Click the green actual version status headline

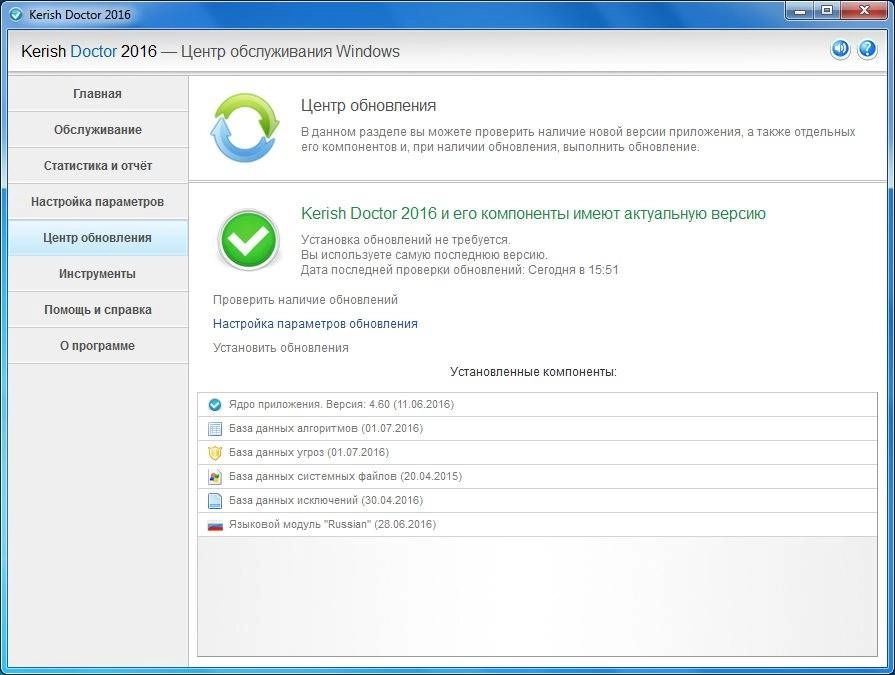[533, 213]
